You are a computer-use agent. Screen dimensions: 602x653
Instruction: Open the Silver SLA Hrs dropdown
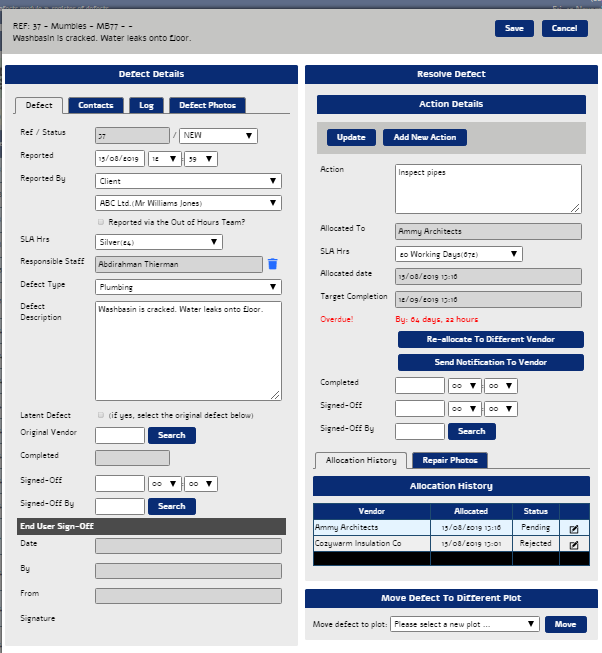coord(159,242)
